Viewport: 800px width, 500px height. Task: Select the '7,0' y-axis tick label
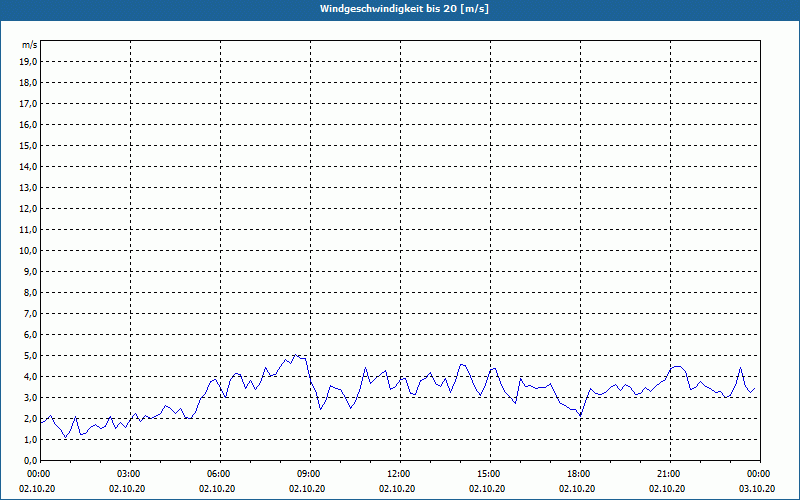click(30, 313)
